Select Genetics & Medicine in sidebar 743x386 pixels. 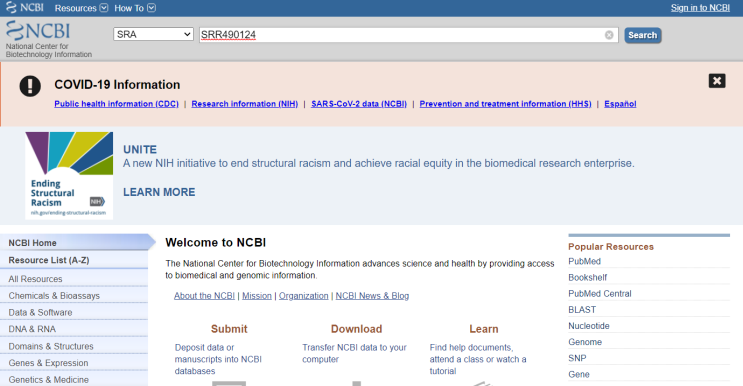[74, 380]
